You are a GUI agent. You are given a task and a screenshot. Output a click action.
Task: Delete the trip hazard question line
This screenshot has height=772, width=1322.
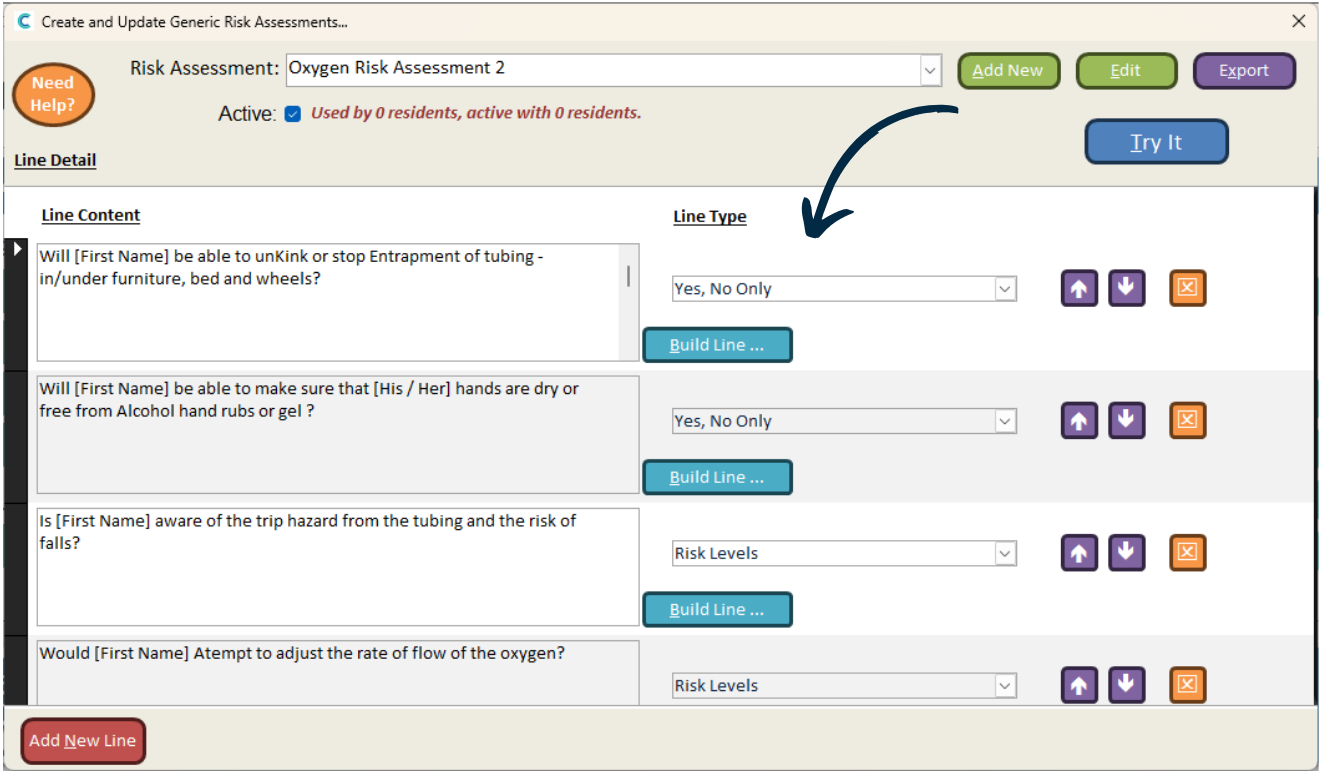point(1187,553)
